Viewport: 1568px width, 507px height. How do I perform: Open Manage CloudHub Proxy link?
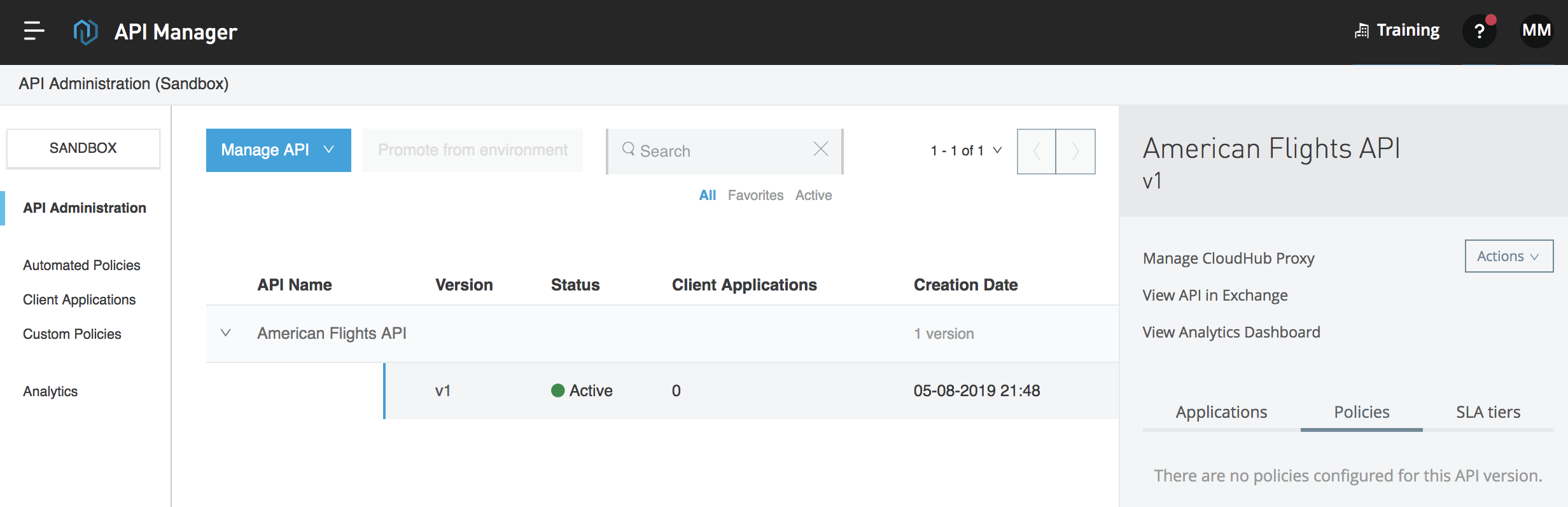(1228, 259)
